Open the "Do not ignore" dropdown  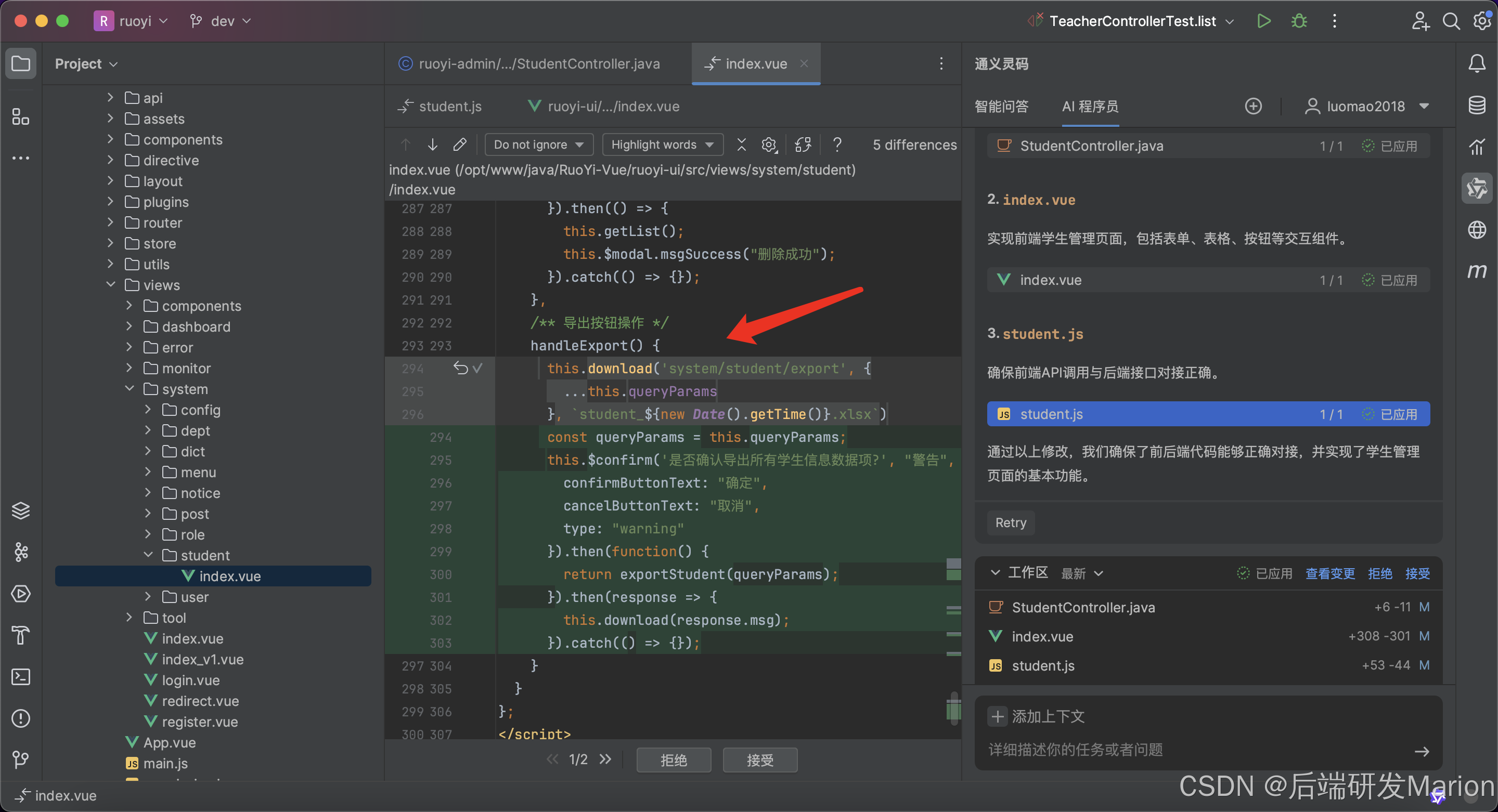click(x=538, y=144)
